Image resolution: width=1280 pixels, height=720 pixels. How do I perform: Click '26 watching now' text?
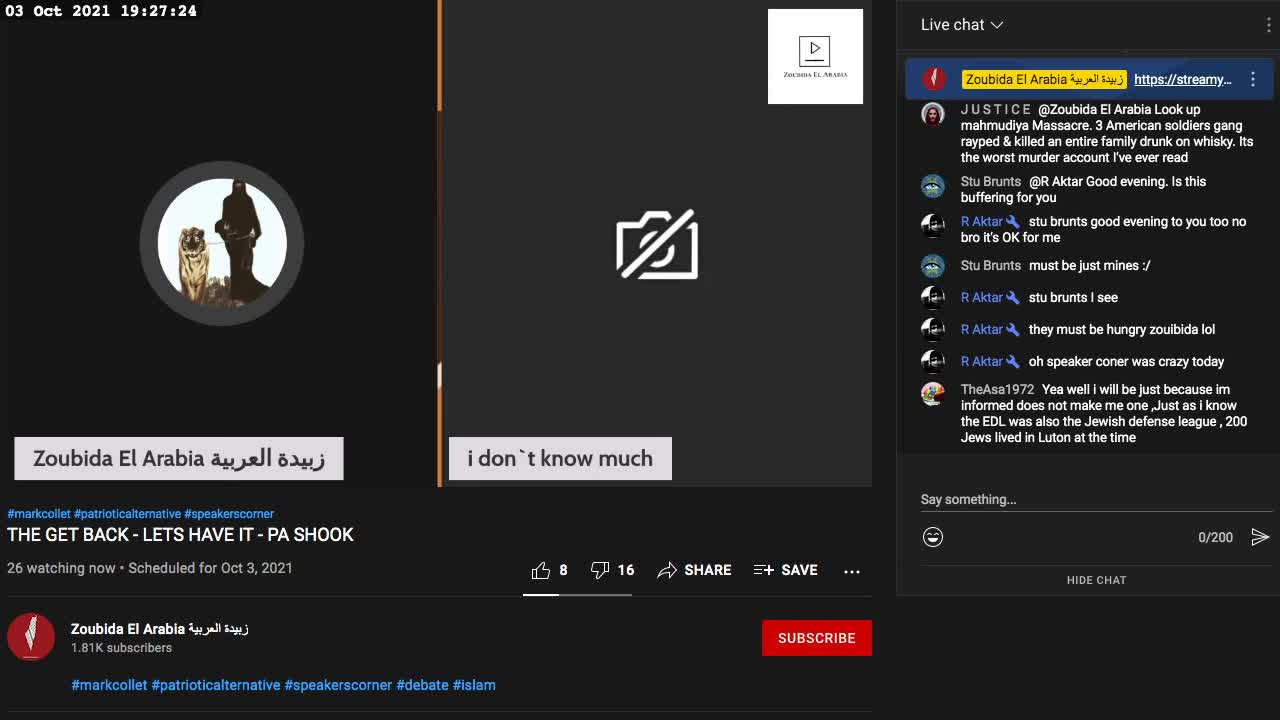tap(61, 568)
